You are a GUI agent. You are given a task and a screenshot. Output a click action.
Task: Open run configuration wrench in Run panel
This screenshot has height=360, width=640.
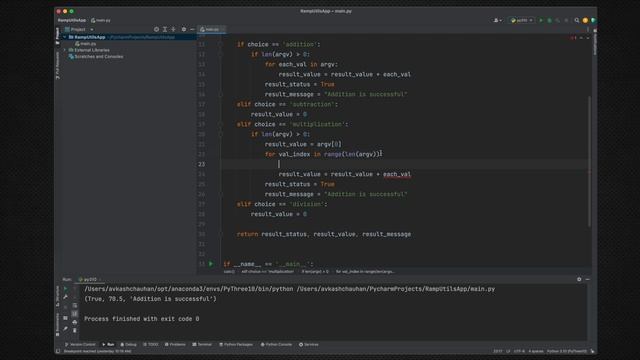[x=65, y=297]
